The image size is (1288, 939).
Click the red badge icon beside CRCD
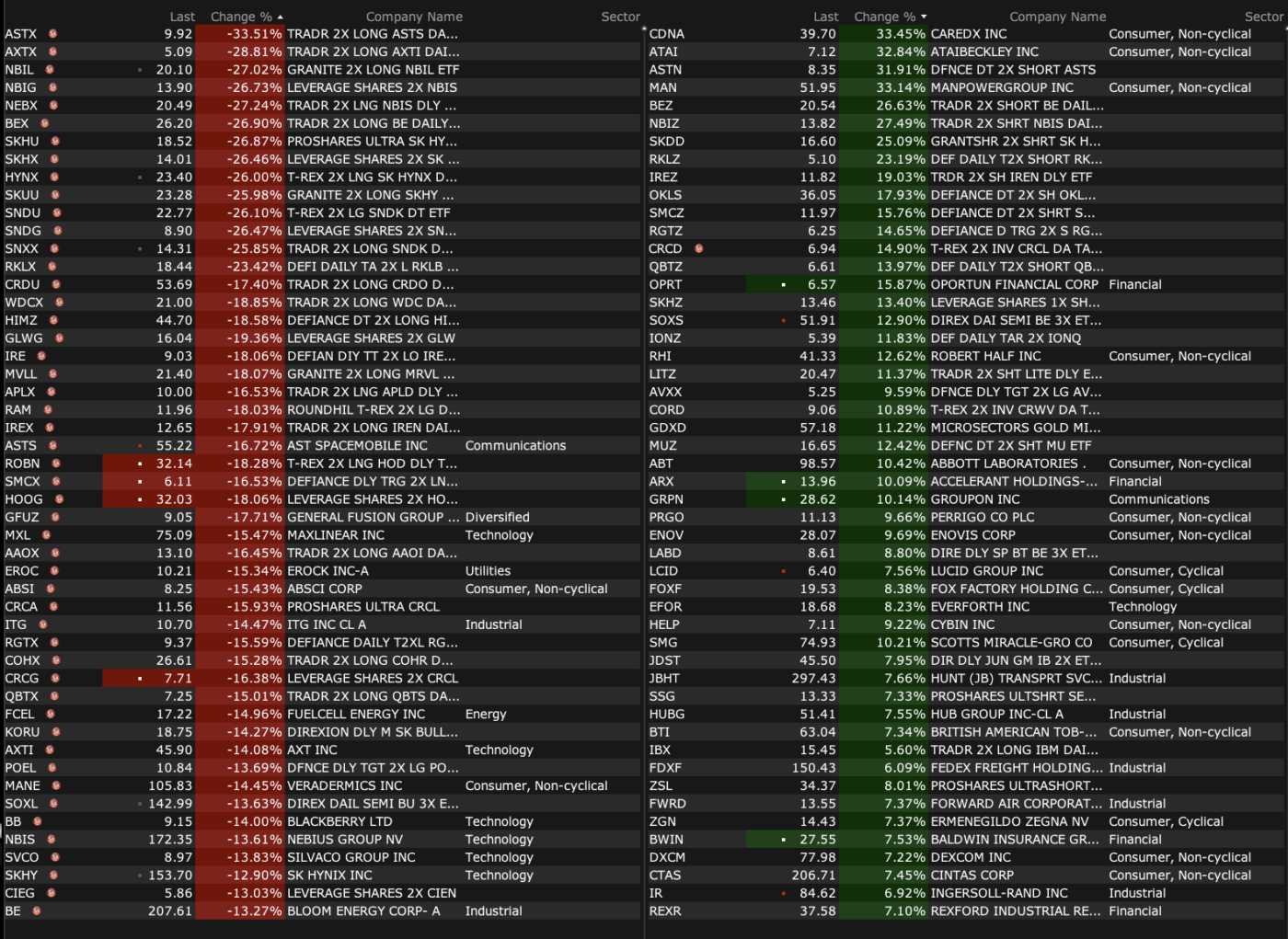(x=699, y=249)
